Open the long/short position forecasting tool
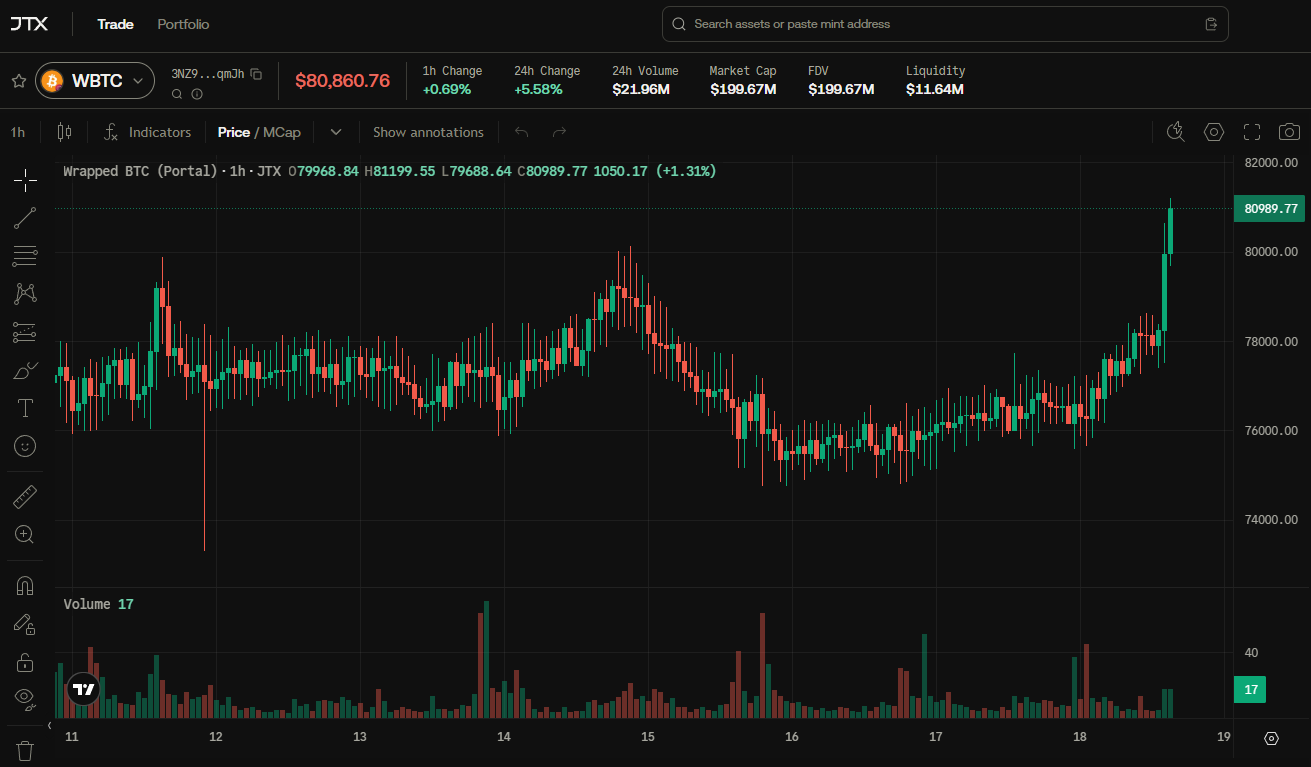Viewport: 1311px width, 767px height. tap(25, 332)
